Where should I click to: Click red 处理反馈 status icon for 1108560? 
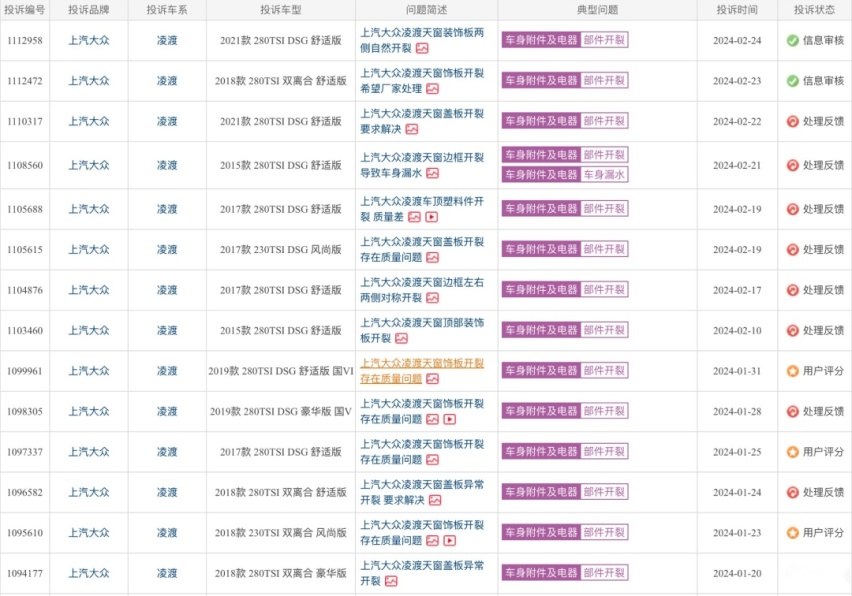(x=793, y=165)
